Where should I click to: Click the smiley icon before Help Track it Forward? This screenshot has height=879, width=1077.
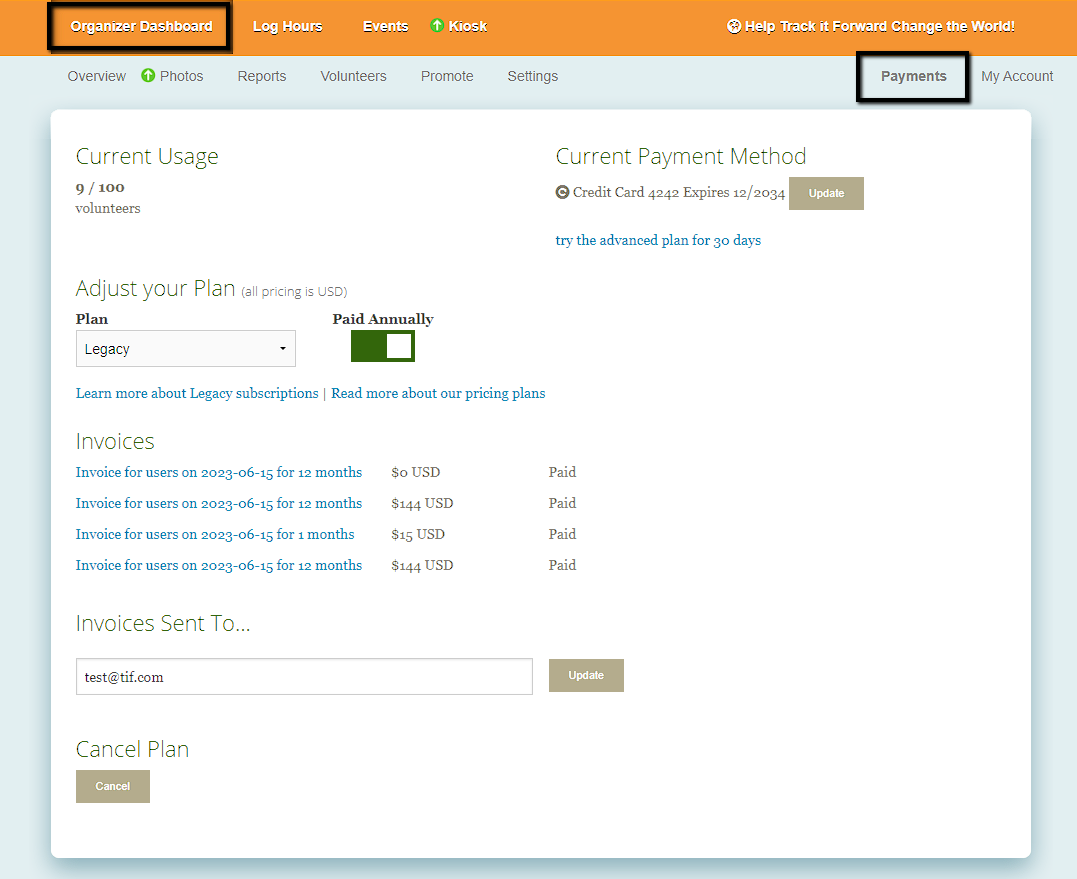734,27
